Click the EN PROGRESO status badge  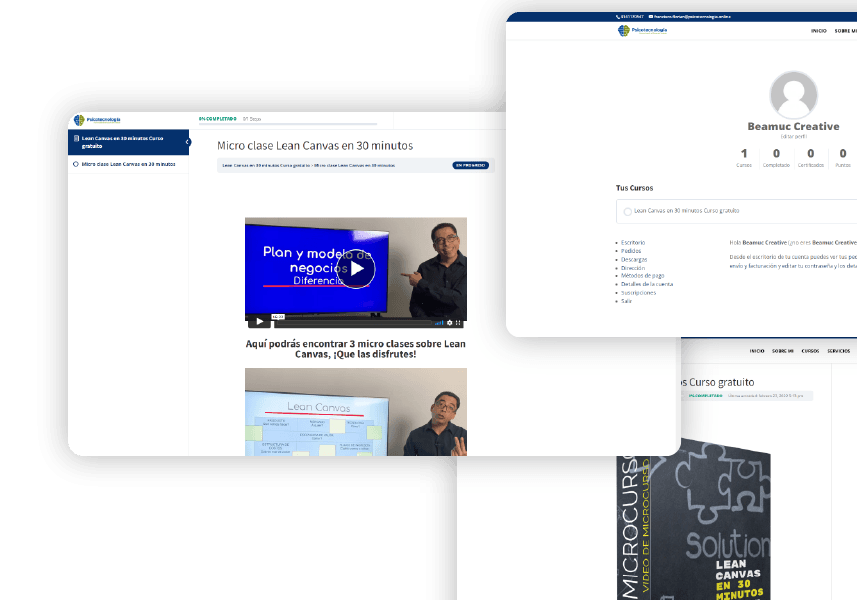(x=470, y=165)
